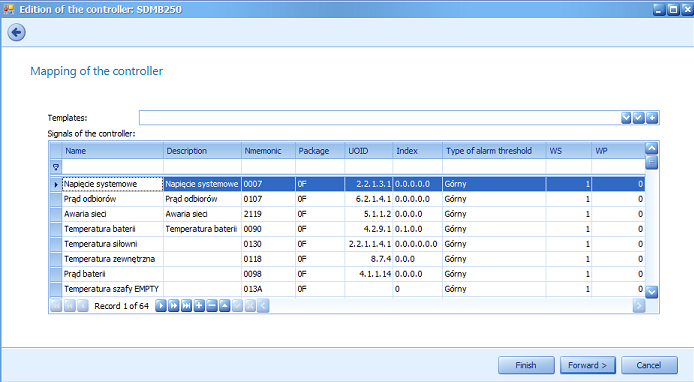Edit current record with triangle button
Viewport: 694px width, 382px height.
[x=225, y=306]
